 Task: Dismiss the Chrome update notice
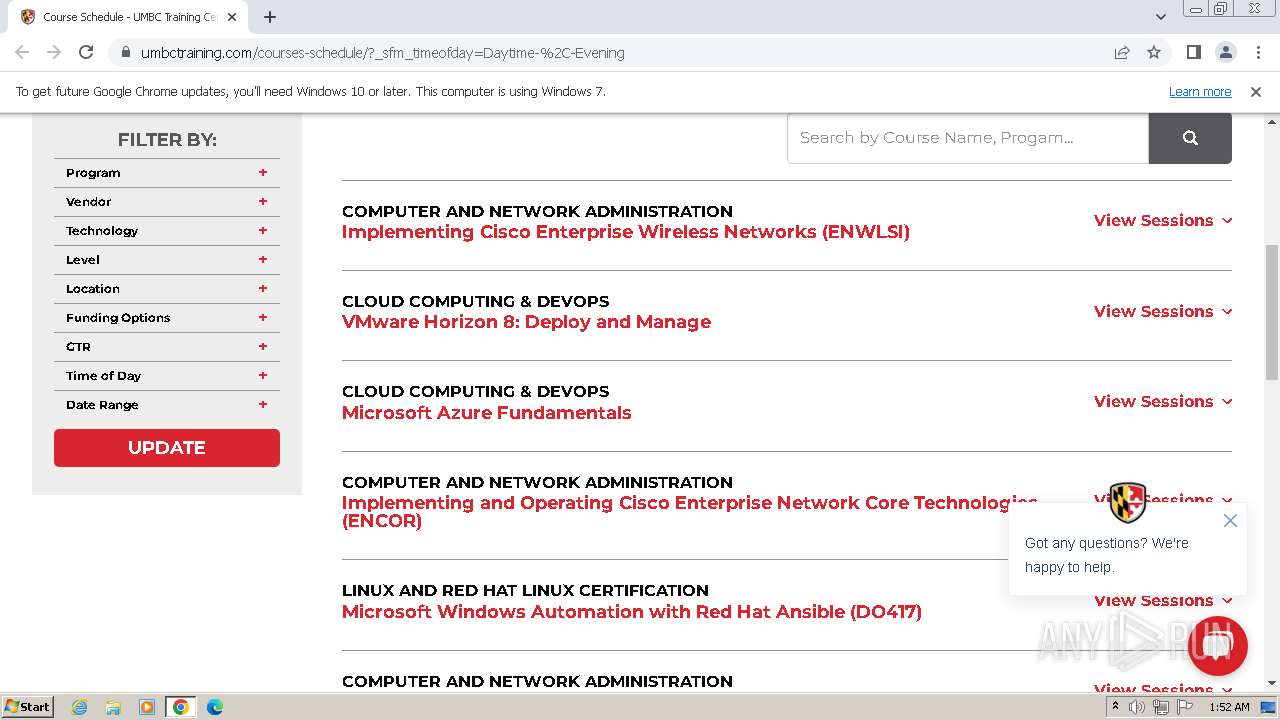(x=1256, y=92)
